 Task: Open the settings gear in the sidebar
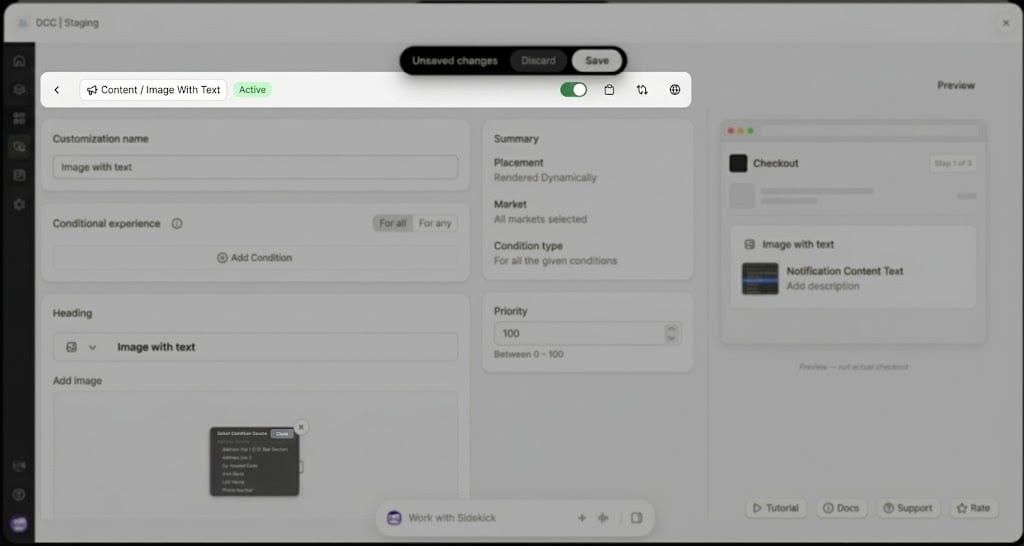pos(19,204)
